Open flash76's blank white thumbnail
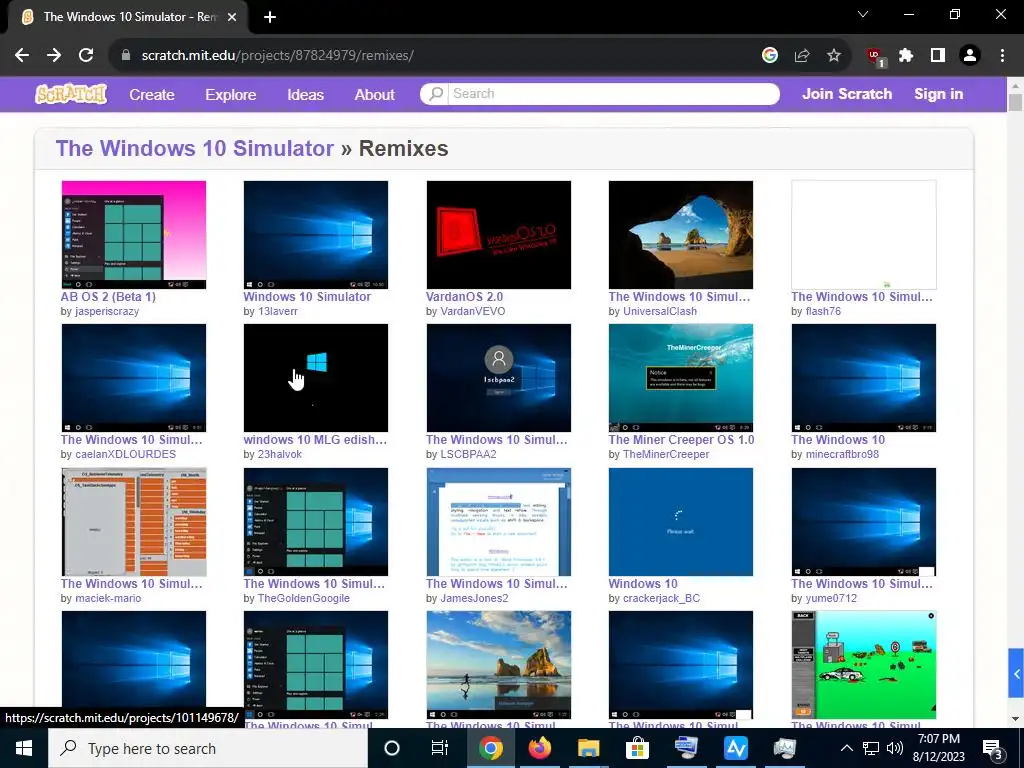 point(863,234)
